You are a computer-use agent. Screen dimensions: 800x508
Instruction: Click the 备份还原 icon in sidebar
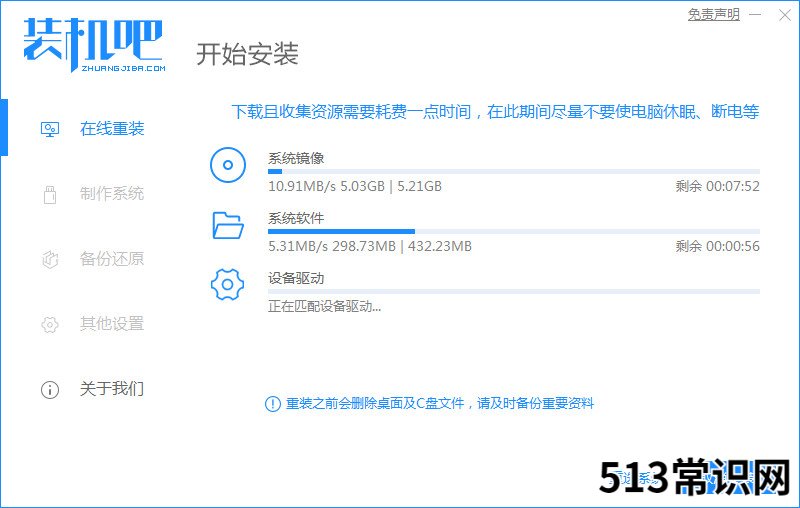(x=50, y=259)
